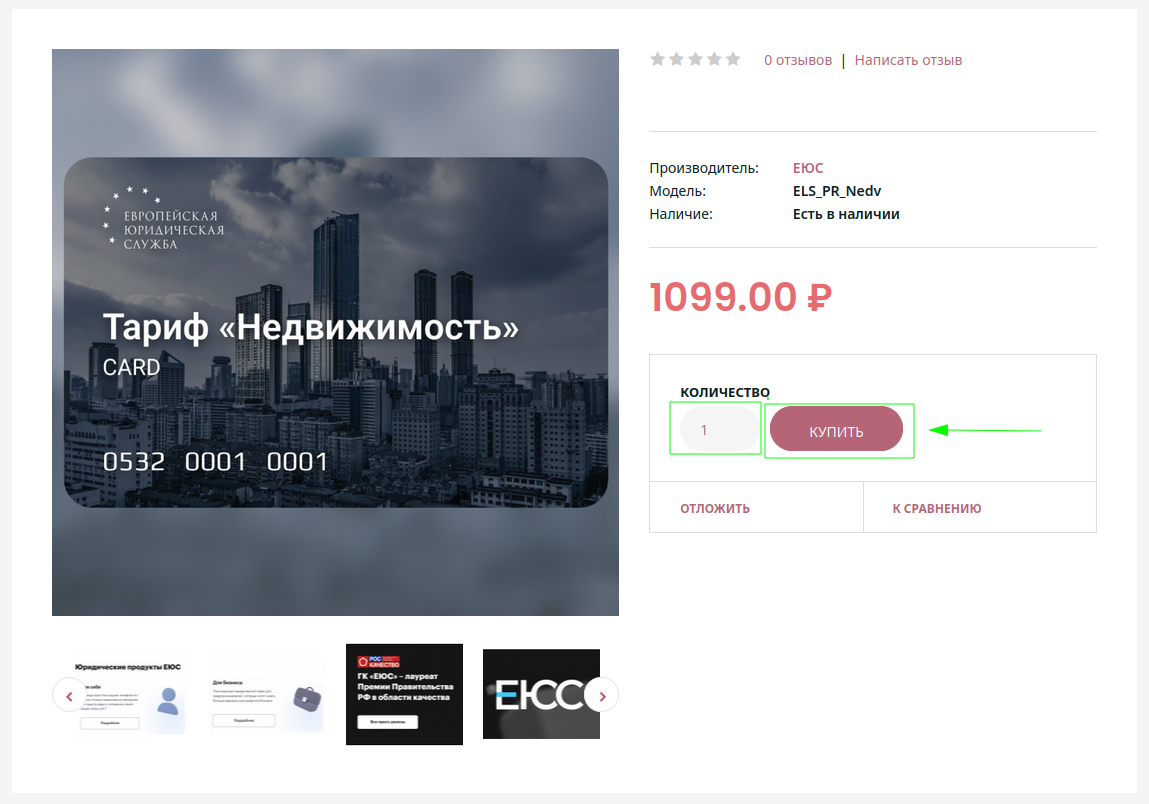Viewport: 1149px width, 804px height.
Task: Click the first rating star
Action: (657, 59)
